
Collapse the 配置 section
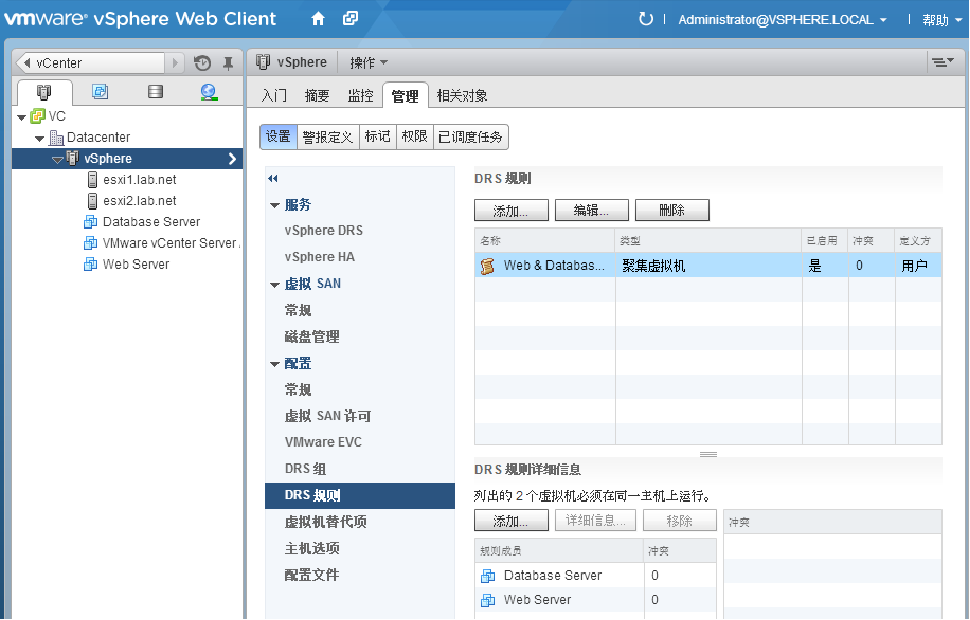point(275,364)
